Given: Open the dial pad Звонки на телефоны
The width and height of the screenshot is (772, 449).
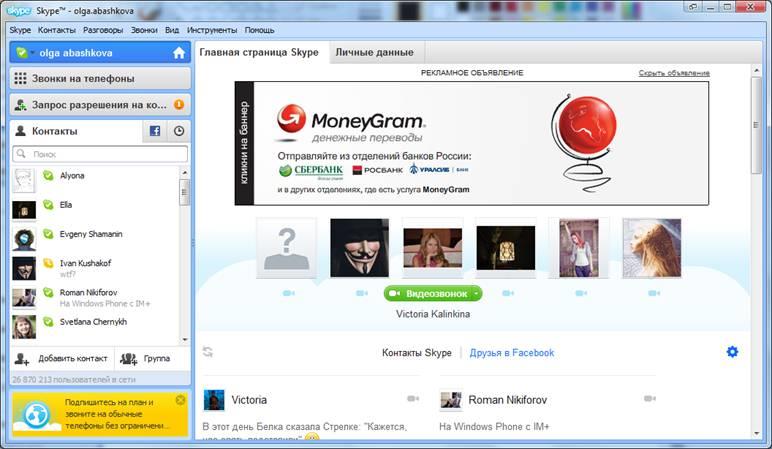Looking at the screenshot, I should pos(100,78).
